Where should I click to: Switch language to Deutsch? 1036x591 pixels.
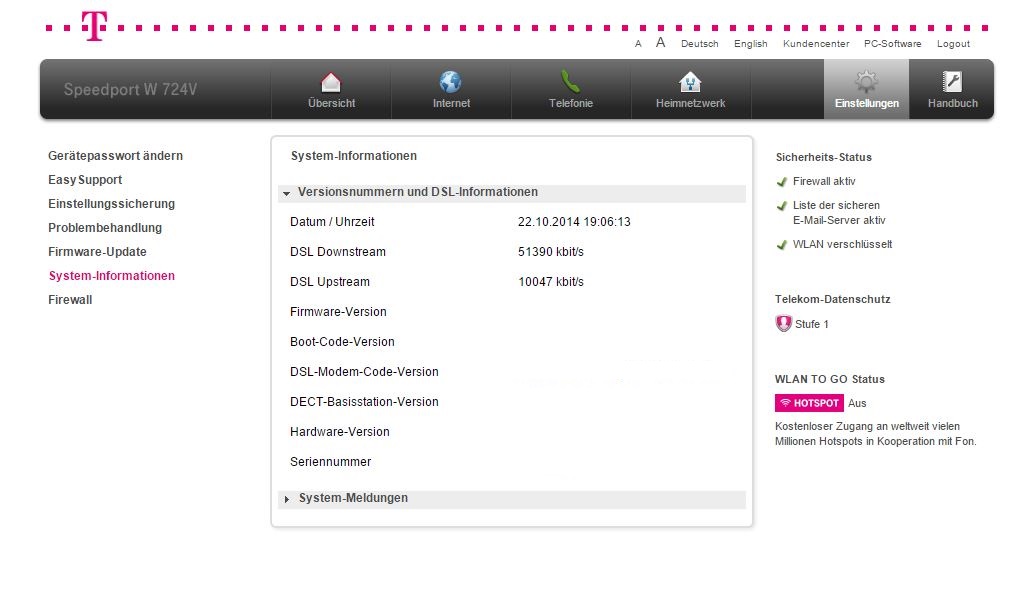700,44
